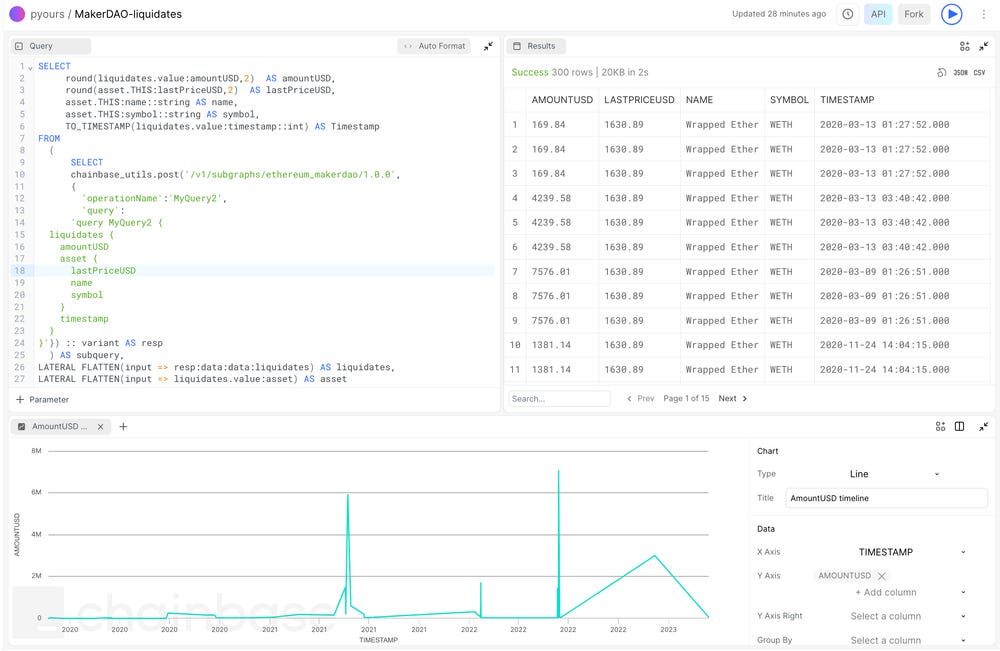Toggle split view in the chart panel
Viewport: 1000px width, 651px height.
[959, 426]
